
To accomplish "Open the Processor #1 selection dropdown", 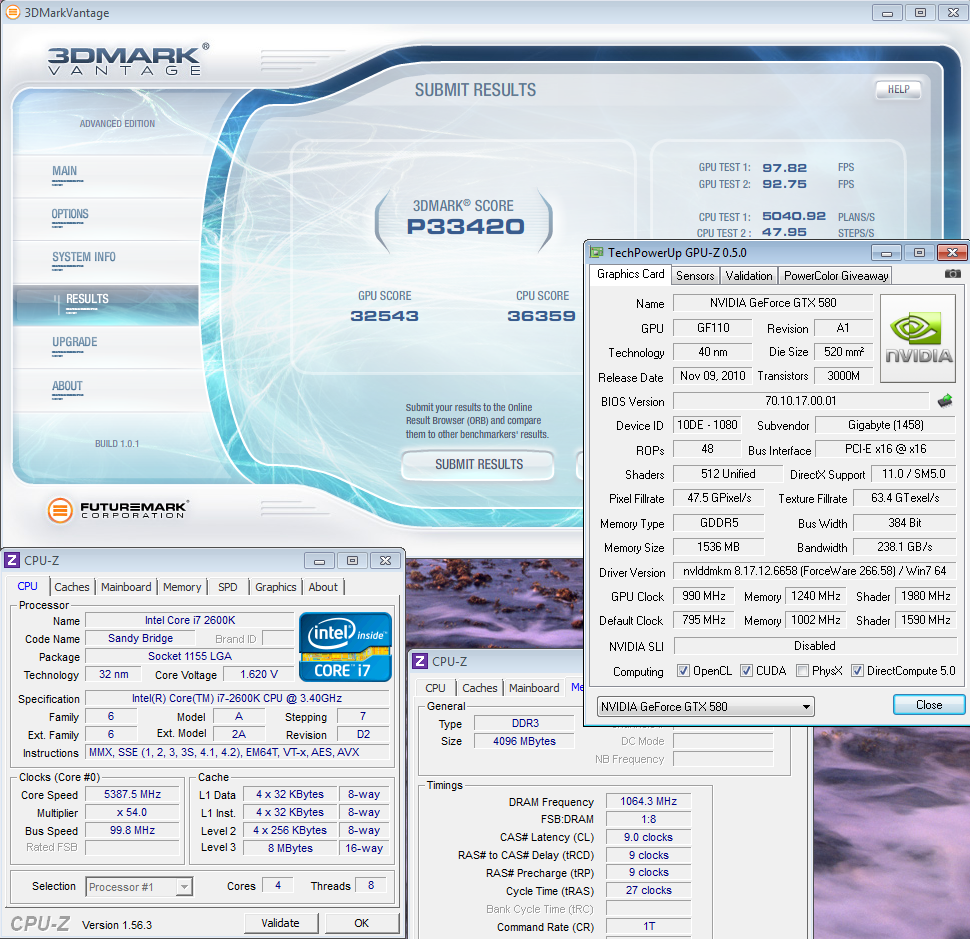I will coord(139,887).
